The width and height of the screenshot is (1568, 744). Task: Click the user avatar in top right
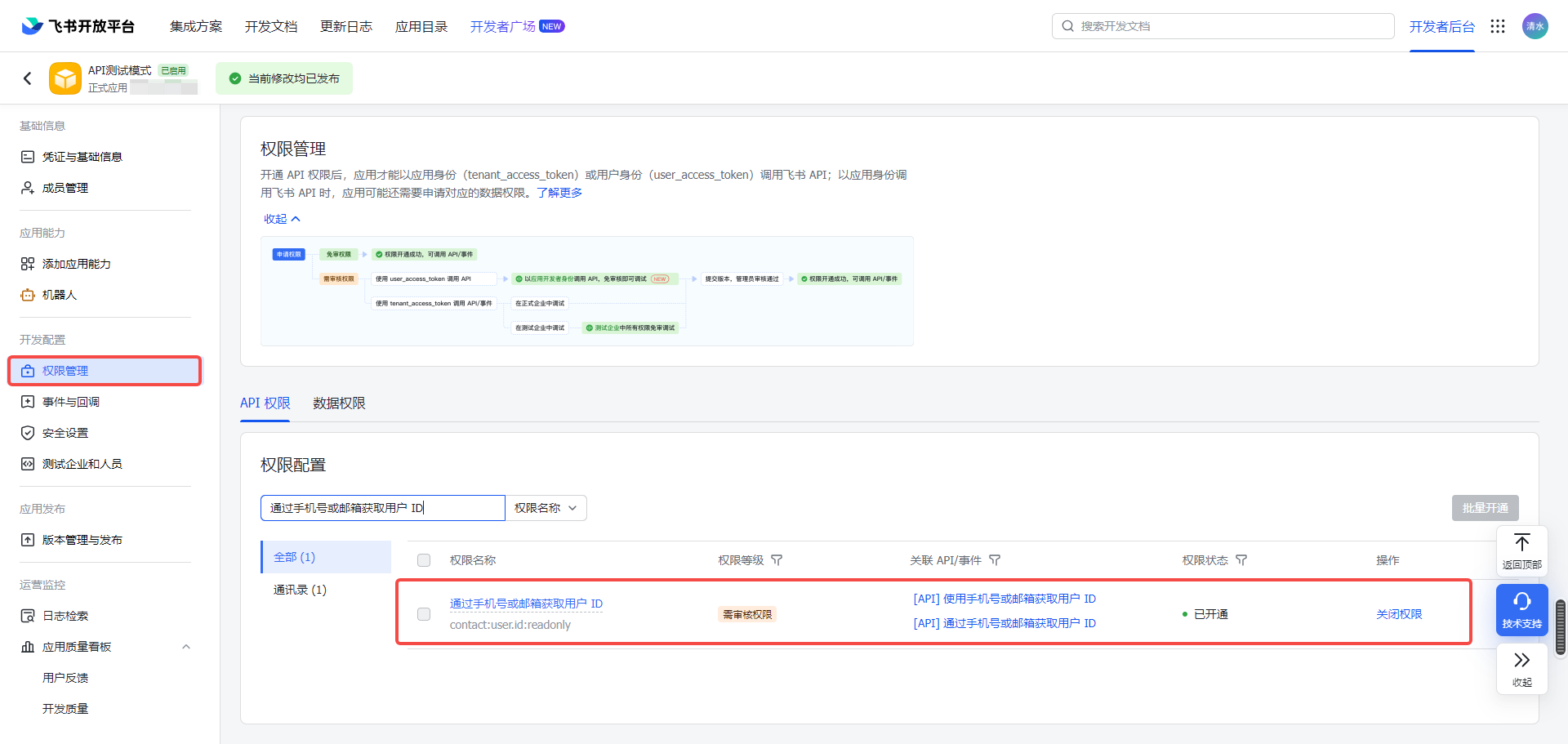[x=1535, y=26]
